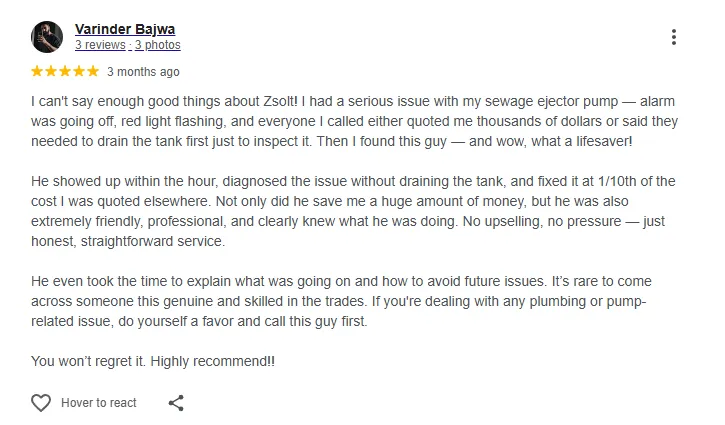Image resolution: width=725 pixels, height=425 pixels.
Task: View the reviewer's 3 photos
Action: 158,45
